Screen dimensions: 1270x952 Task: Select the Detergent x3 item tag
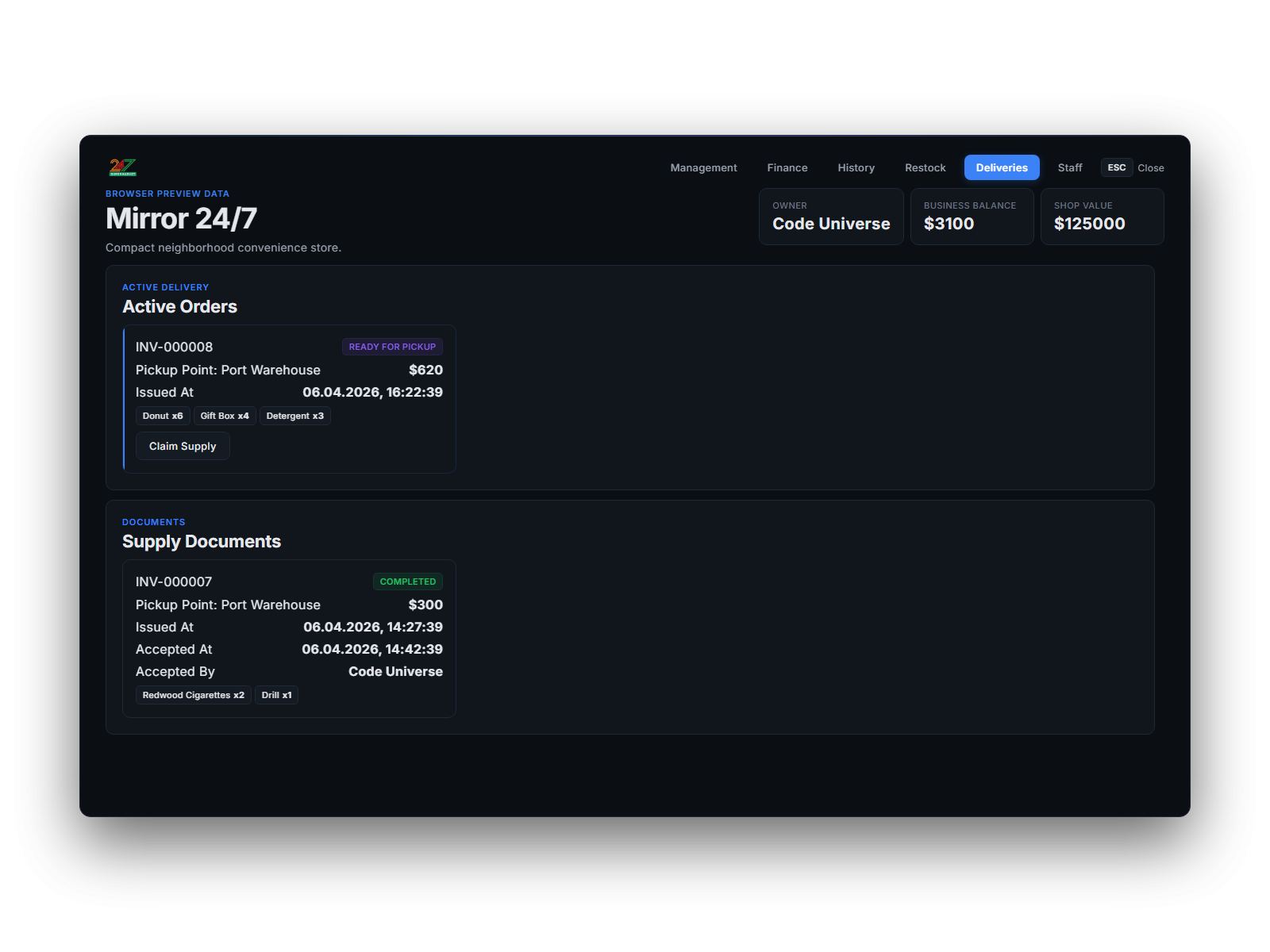[x=295, y=416]
